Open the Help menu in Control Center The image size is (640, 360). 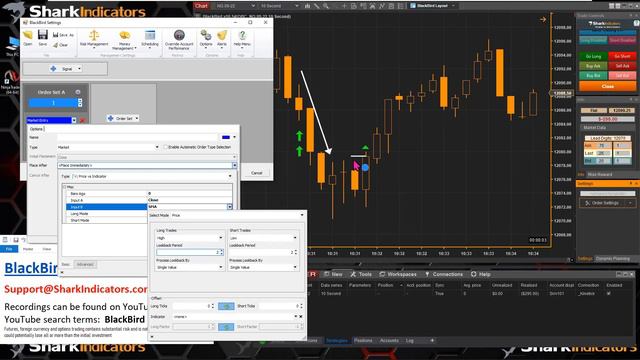tap(481, 274)
